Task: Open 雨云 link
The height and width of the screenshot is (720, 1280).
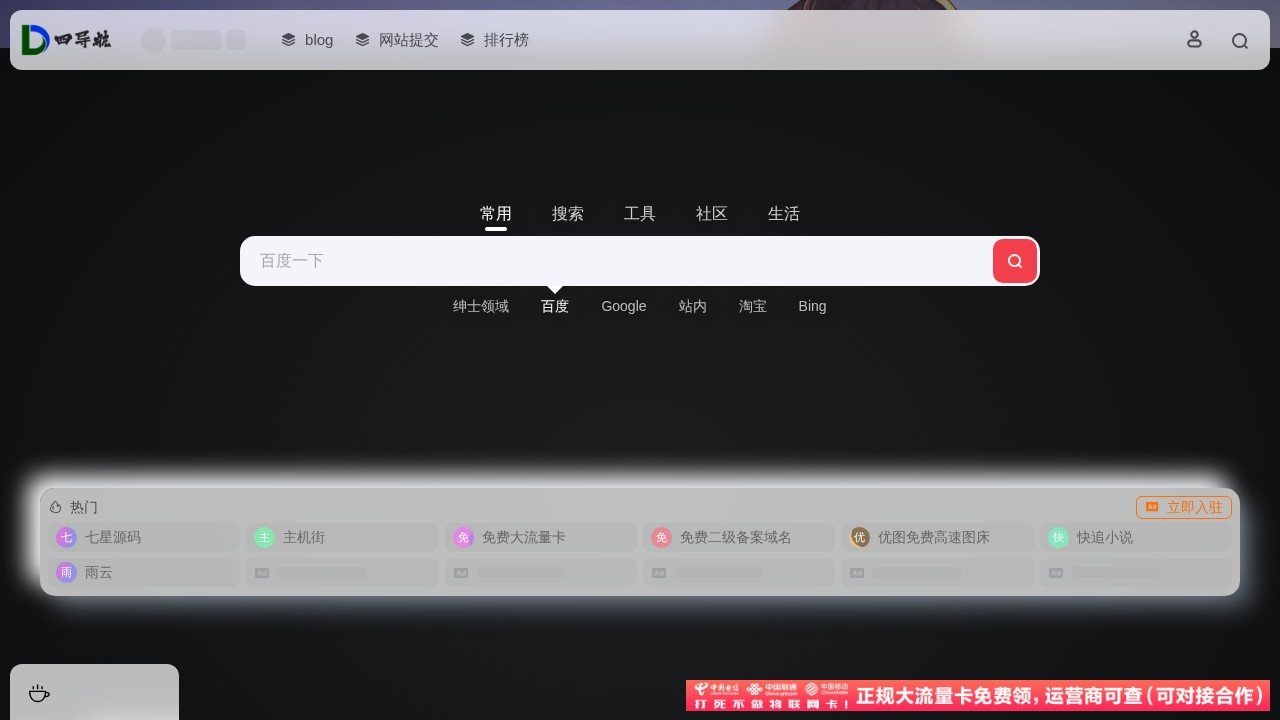Action: [144, 573]
